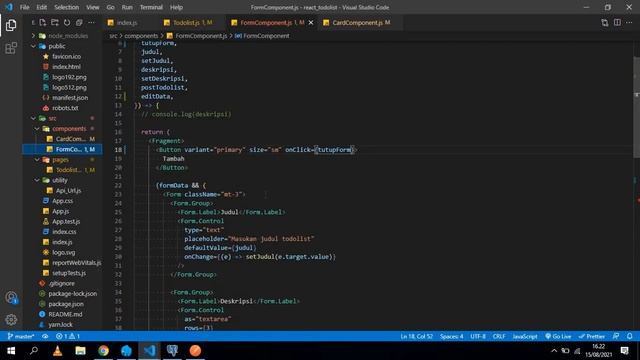
Task: Click the Open Changes icon in editor toolbar
Action: tap(604, 23)
